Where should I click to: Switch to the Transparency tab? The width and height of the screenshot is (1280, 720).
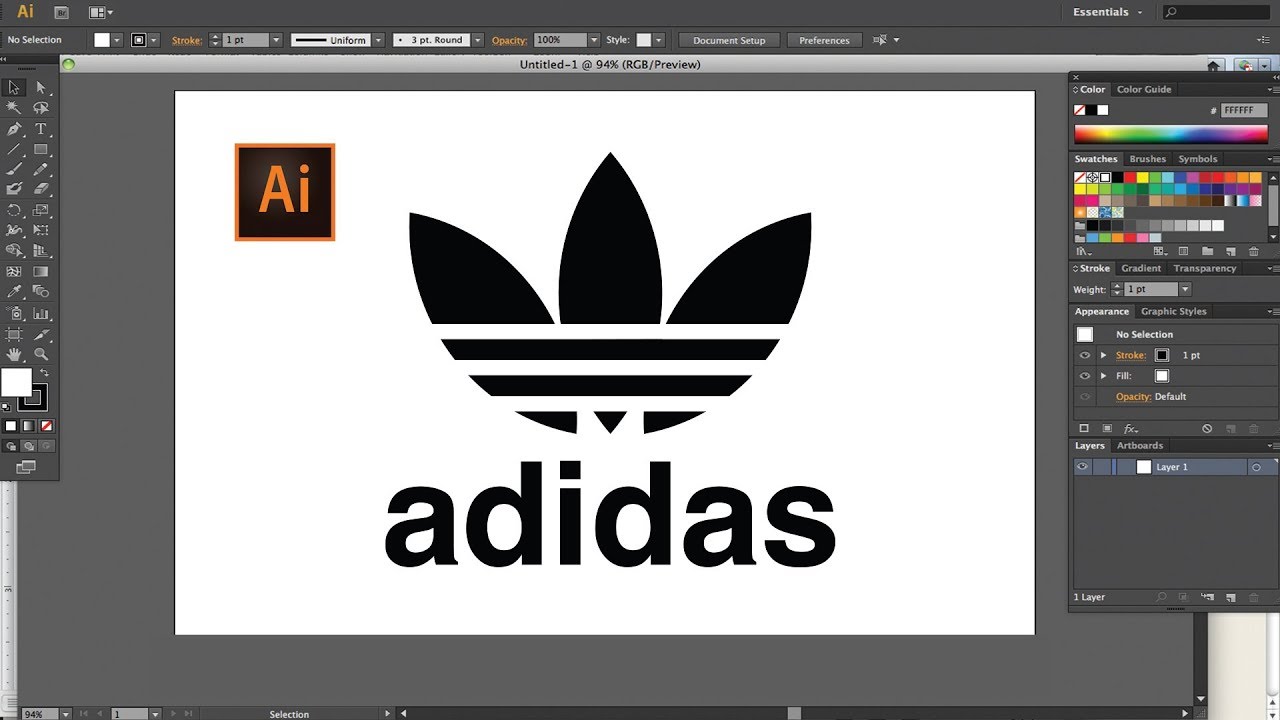click(1205, 268)
